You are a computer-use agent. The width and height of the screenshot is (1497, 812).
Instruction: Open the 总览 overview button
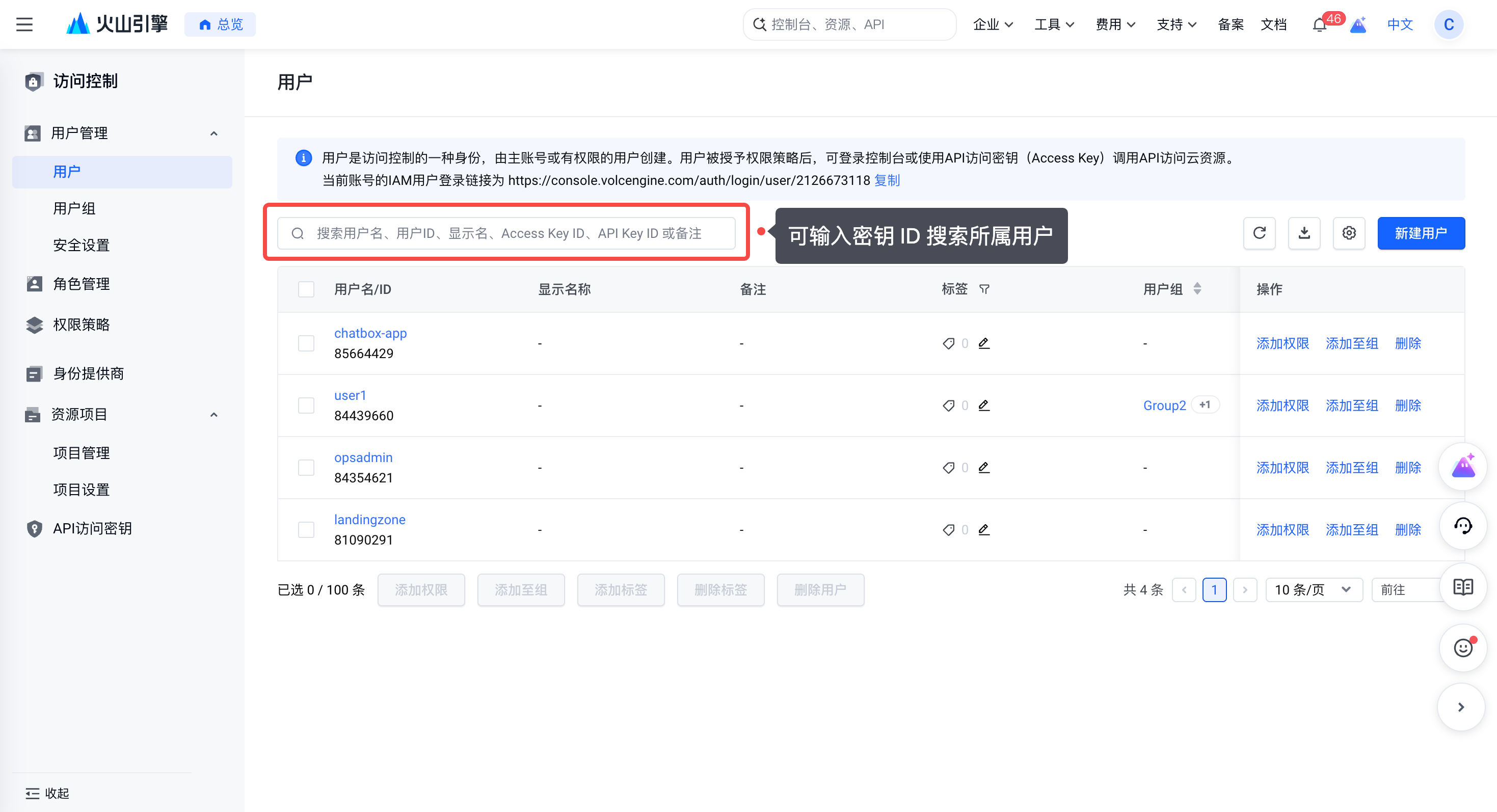pyautogui.click(x=220, y=24)
